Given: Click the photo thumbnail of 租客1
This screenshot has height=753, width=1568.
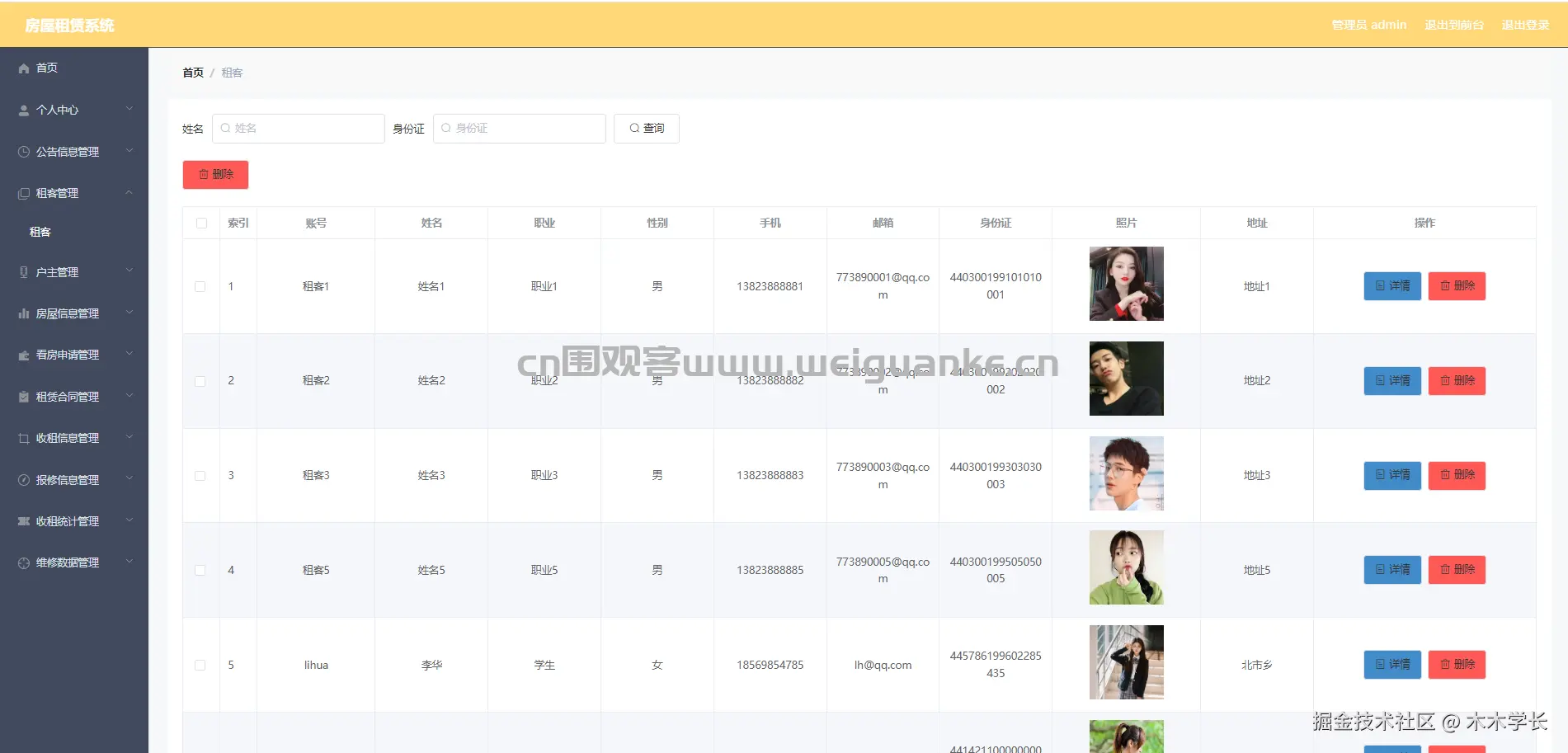Looking at the screenshot, I should click(x=1127, y=284).
